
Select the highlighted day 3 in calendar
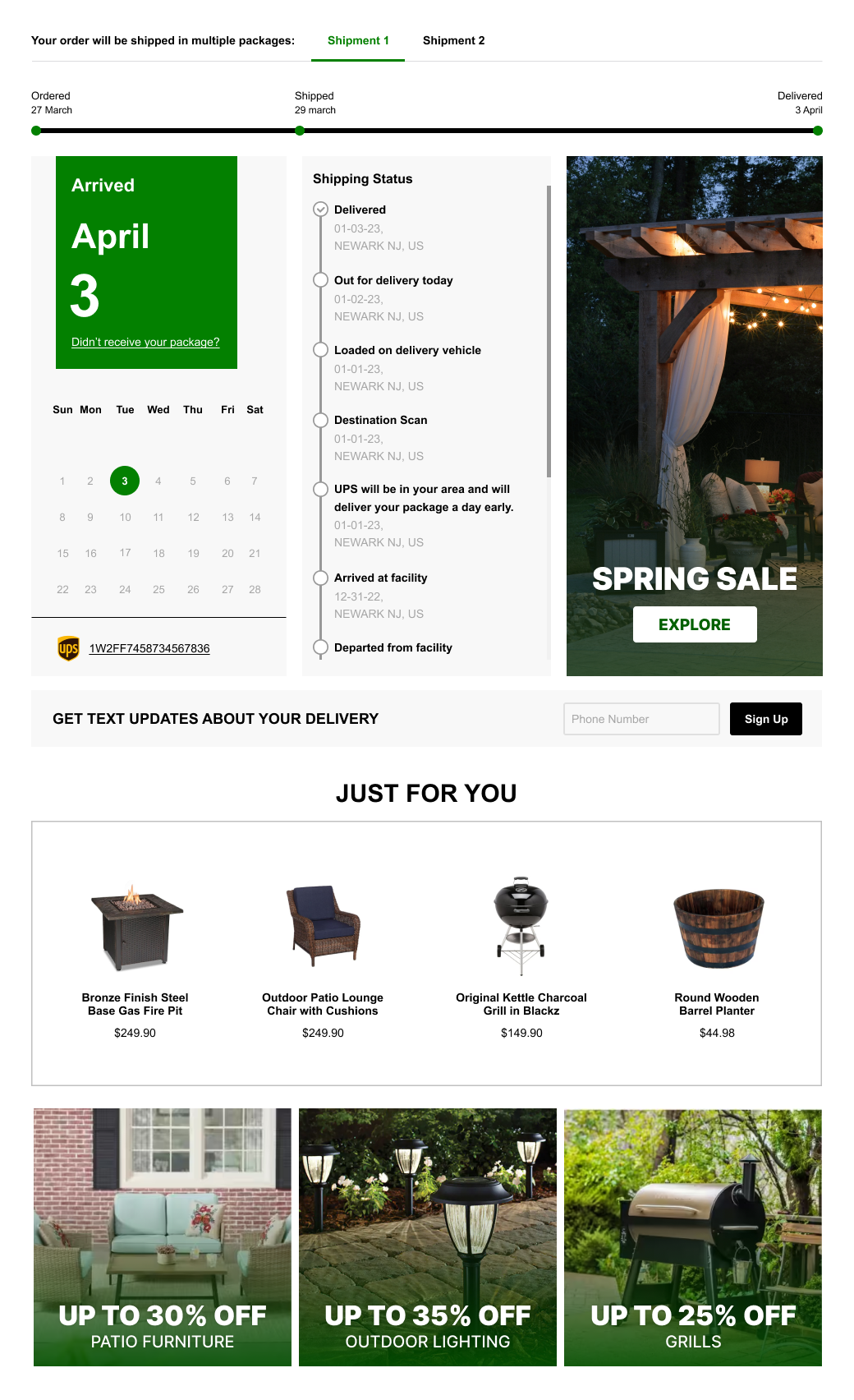[125, 481]
